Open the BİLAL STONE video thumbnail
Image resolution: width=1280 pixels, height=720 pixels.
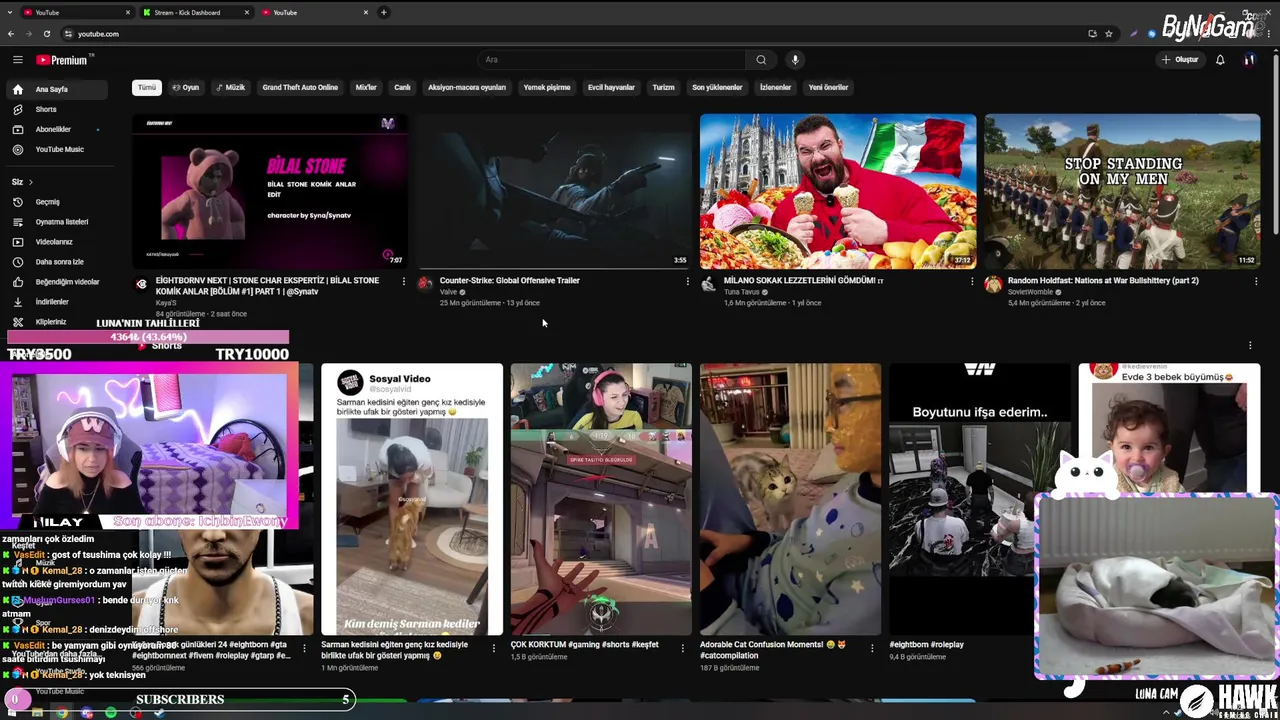pos(270,191)
